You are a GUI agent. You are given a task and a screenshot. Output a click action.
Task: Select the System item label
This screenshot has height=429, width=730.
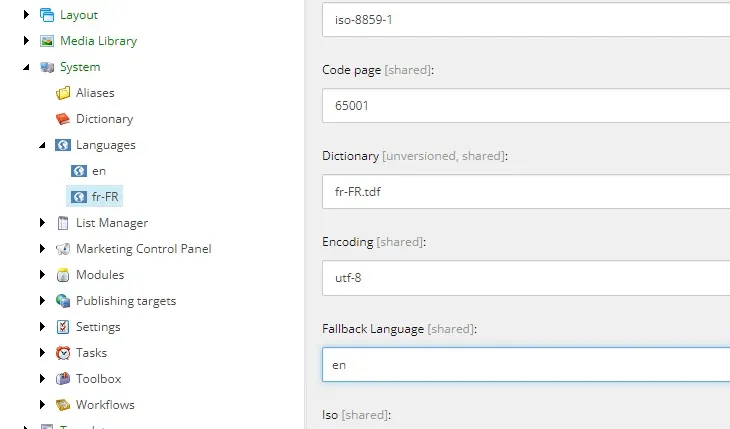pyautogui.click(x=80, y=67)
